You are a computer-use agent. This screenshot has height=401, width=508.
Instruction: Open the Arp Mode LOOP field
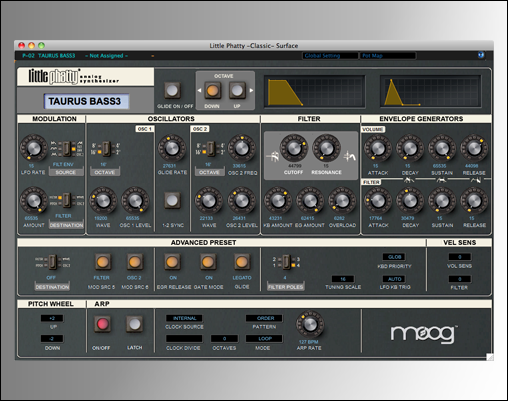265,339
